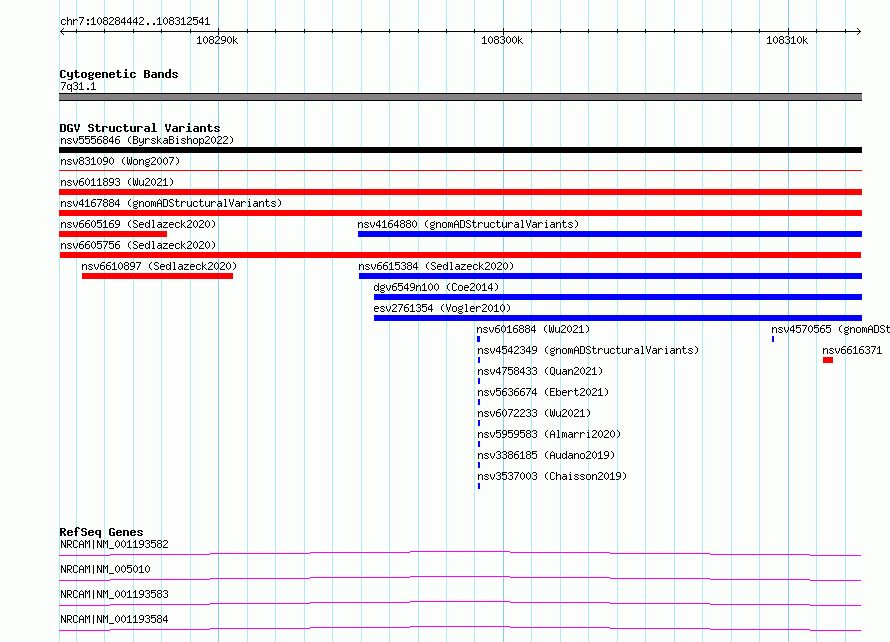Click the ruler's left arrow end
Screen dimensions: 890x642
tap(62, 31)
